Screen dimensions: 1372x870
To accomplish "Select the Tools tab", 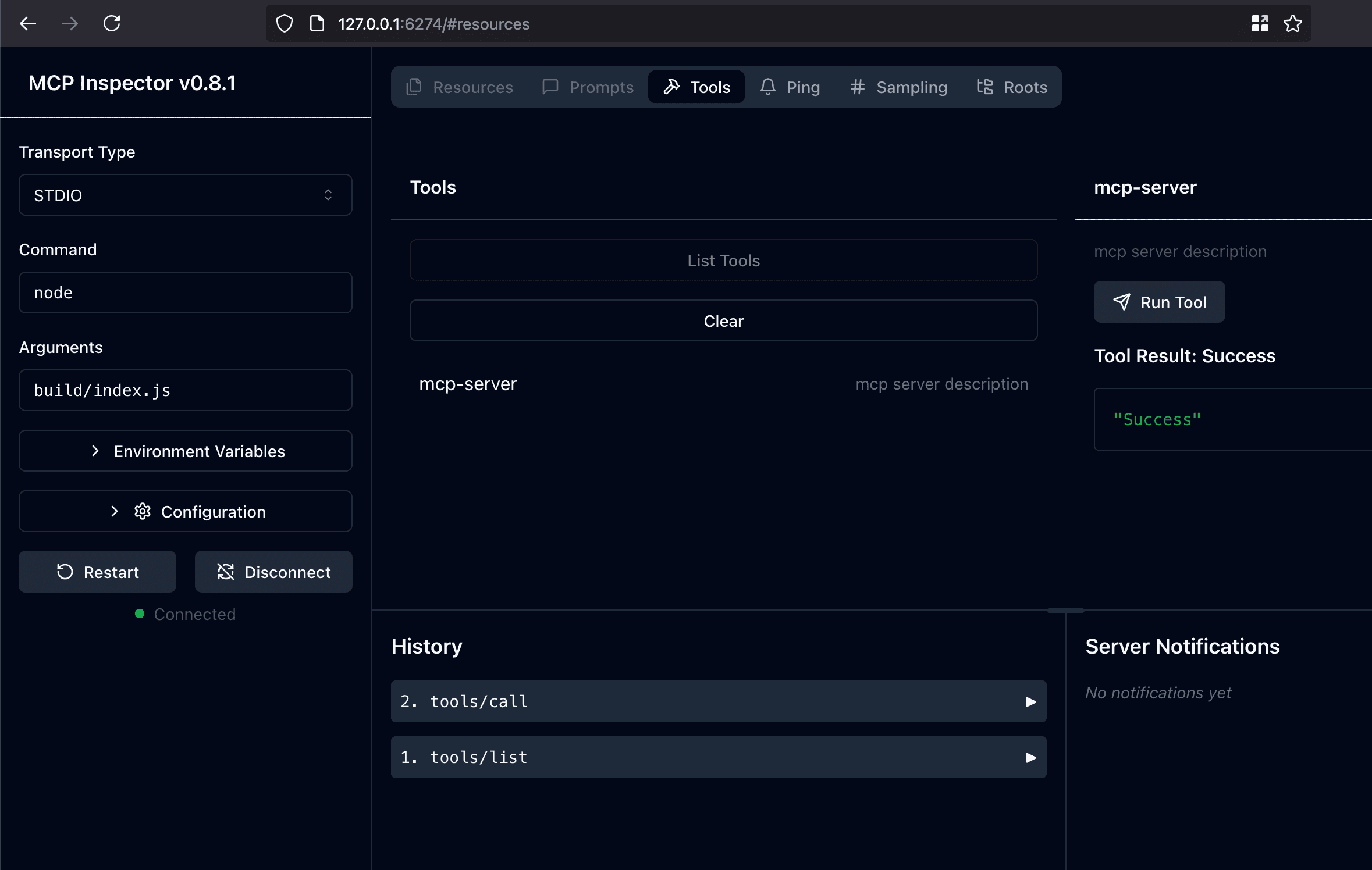I will [696, 87].
